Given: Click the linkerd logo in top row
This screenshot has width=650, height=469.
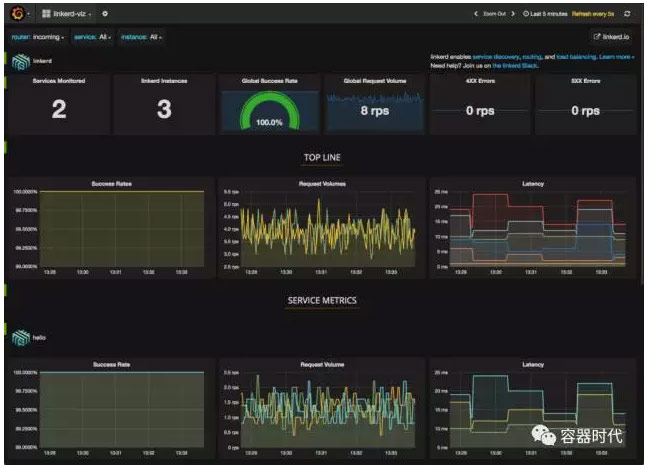Looking at the screenshot, I should pyautogui.click(x=21, y=61).
